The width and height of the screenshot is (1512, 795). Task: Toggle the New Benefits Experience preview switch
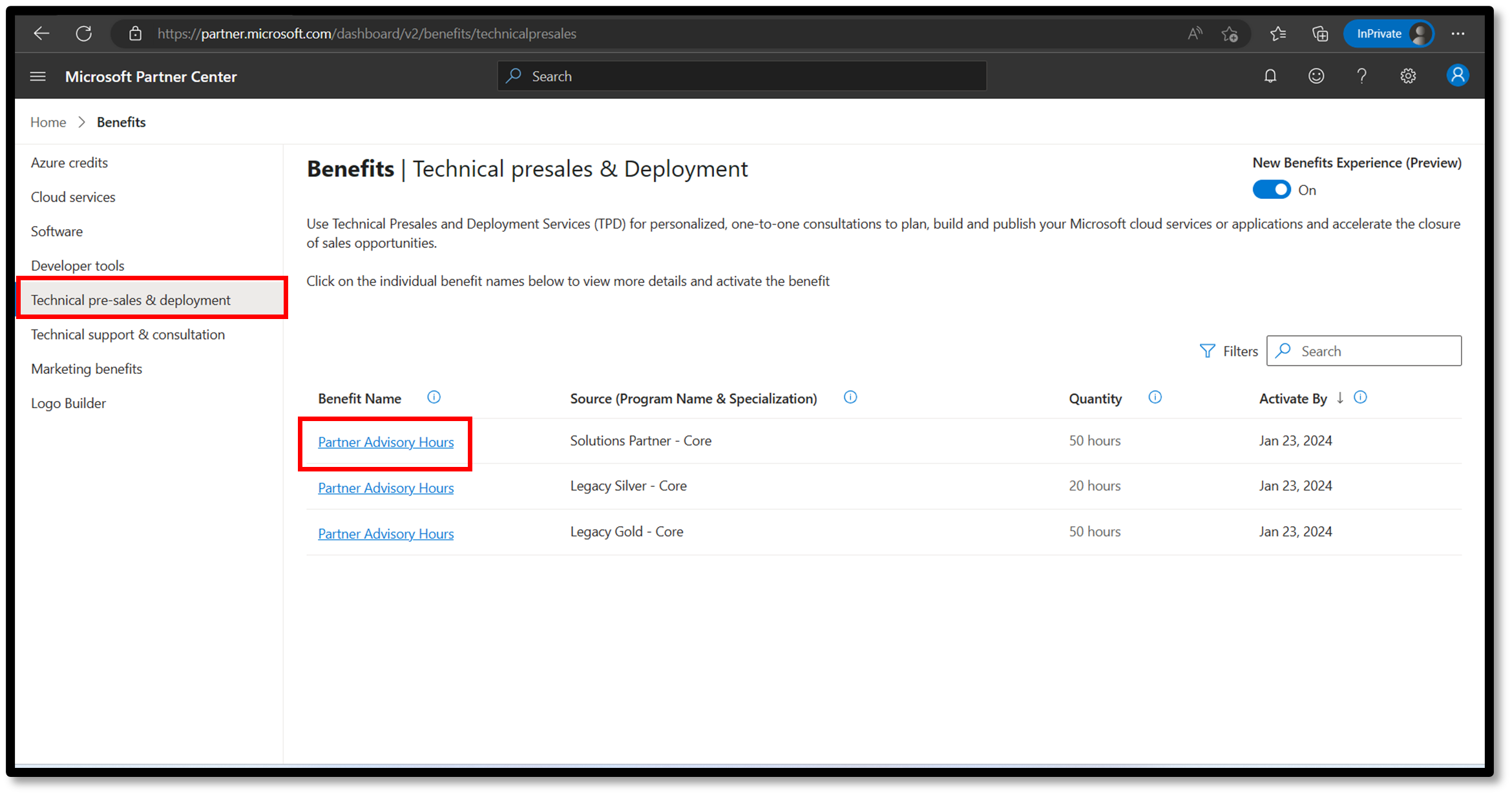coord(1271,189)
